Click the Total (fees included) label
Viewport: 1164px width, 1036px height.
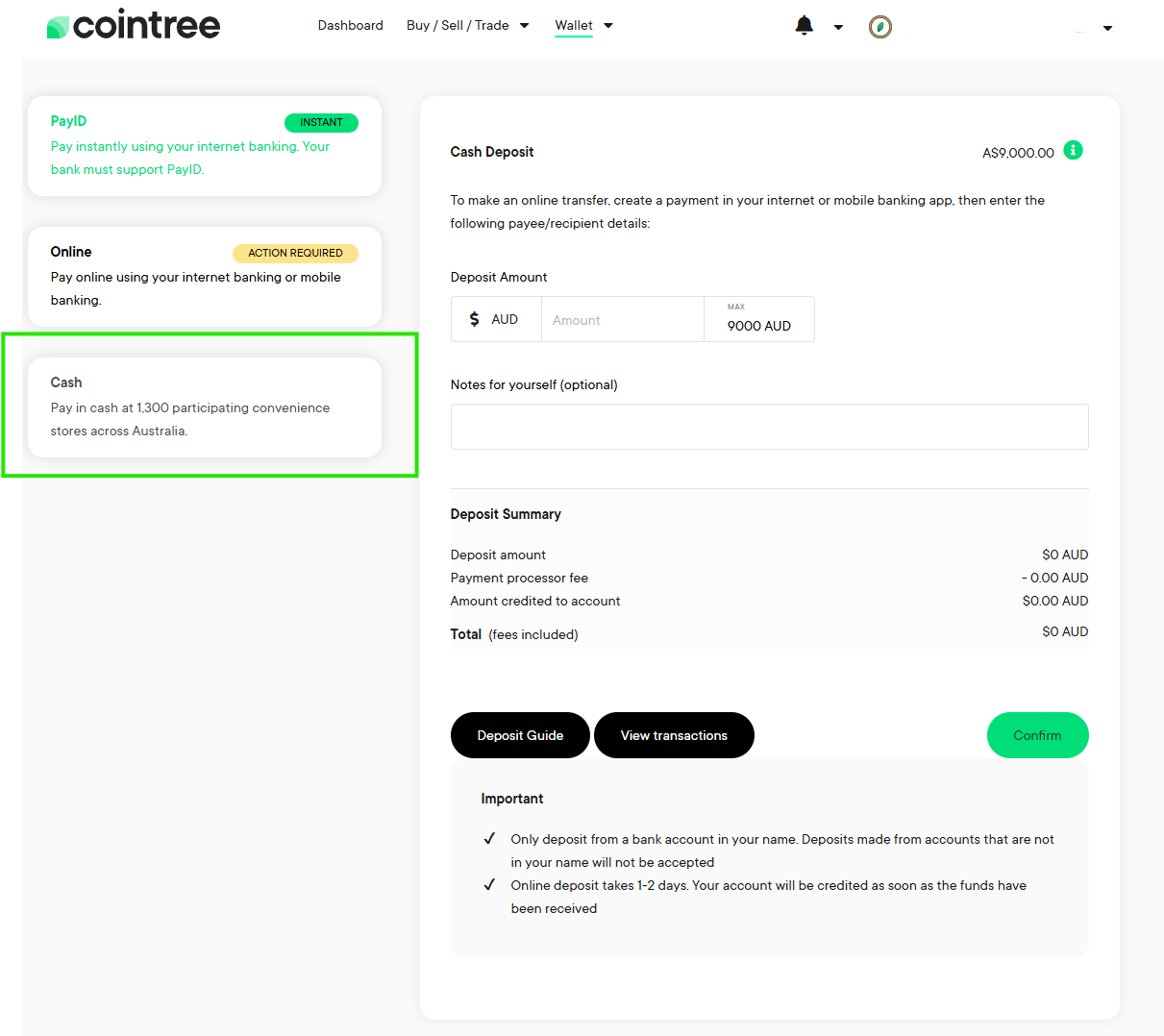click(514, 634)
